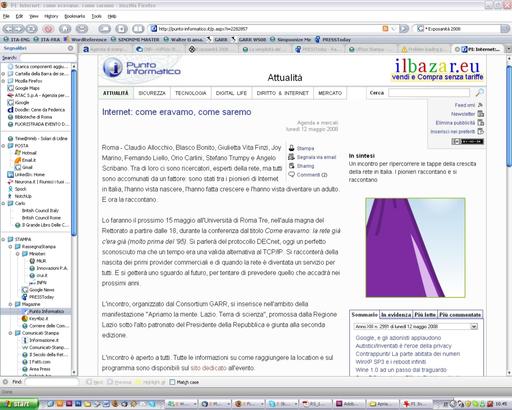Click the Stop loading red button
512x410 pixels.
pos(48,29)
